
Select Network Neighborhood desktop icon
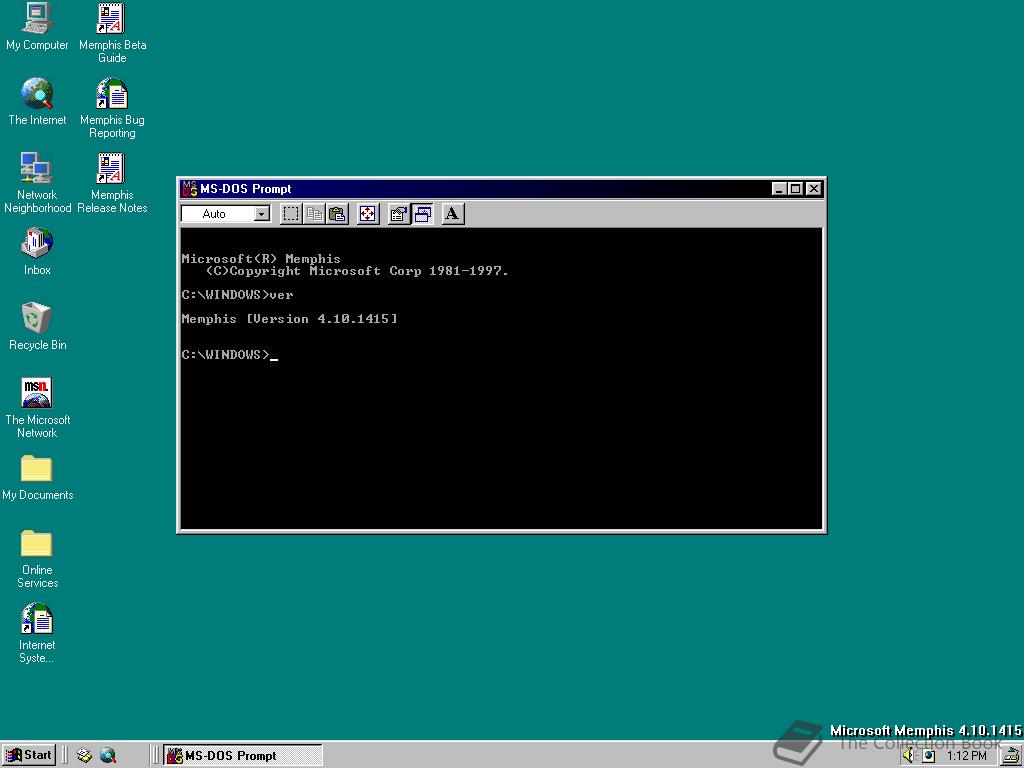click(37, 183)
